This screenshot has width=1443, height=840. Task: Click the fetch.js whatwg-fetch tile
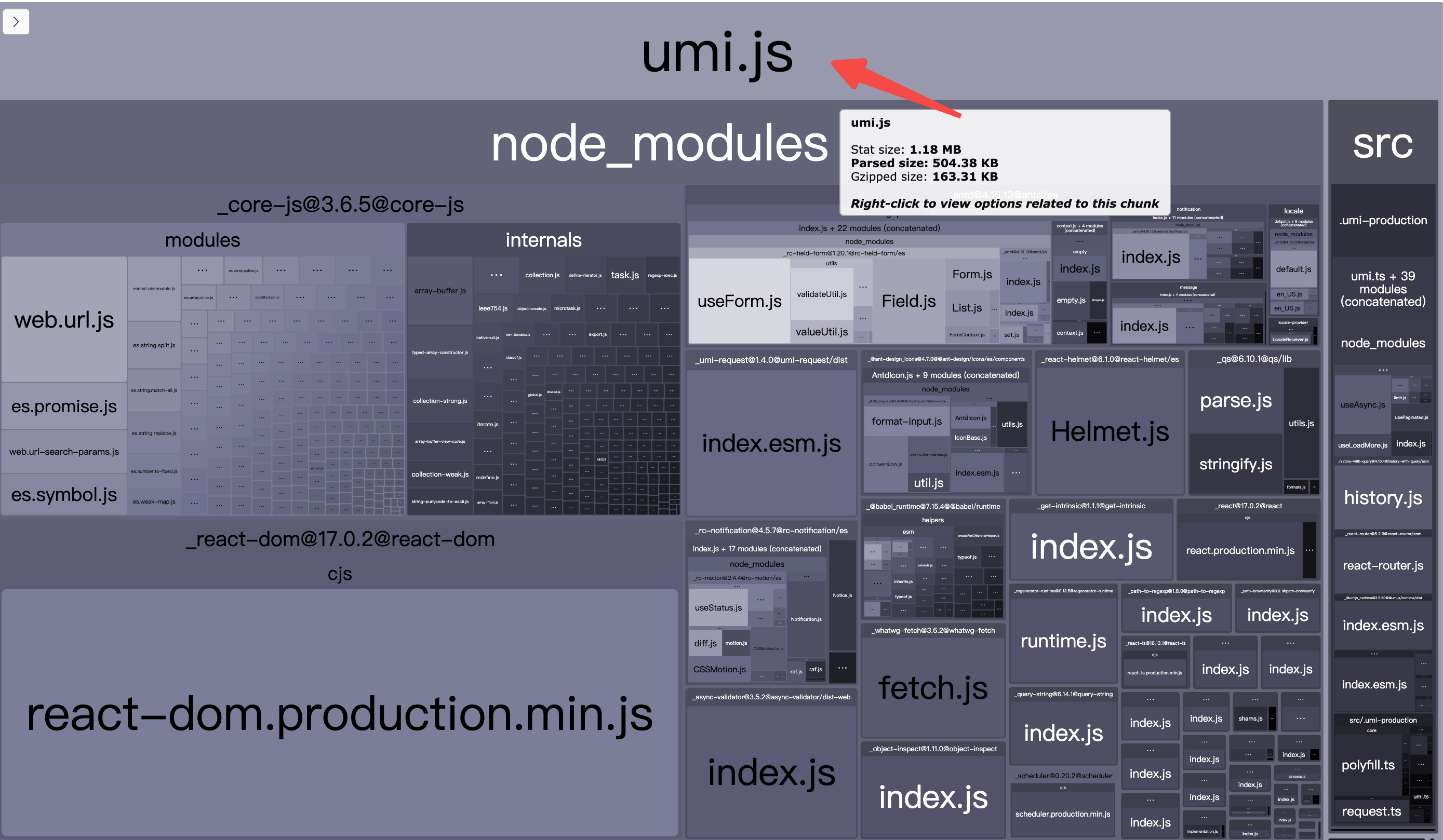click(933, 687)
